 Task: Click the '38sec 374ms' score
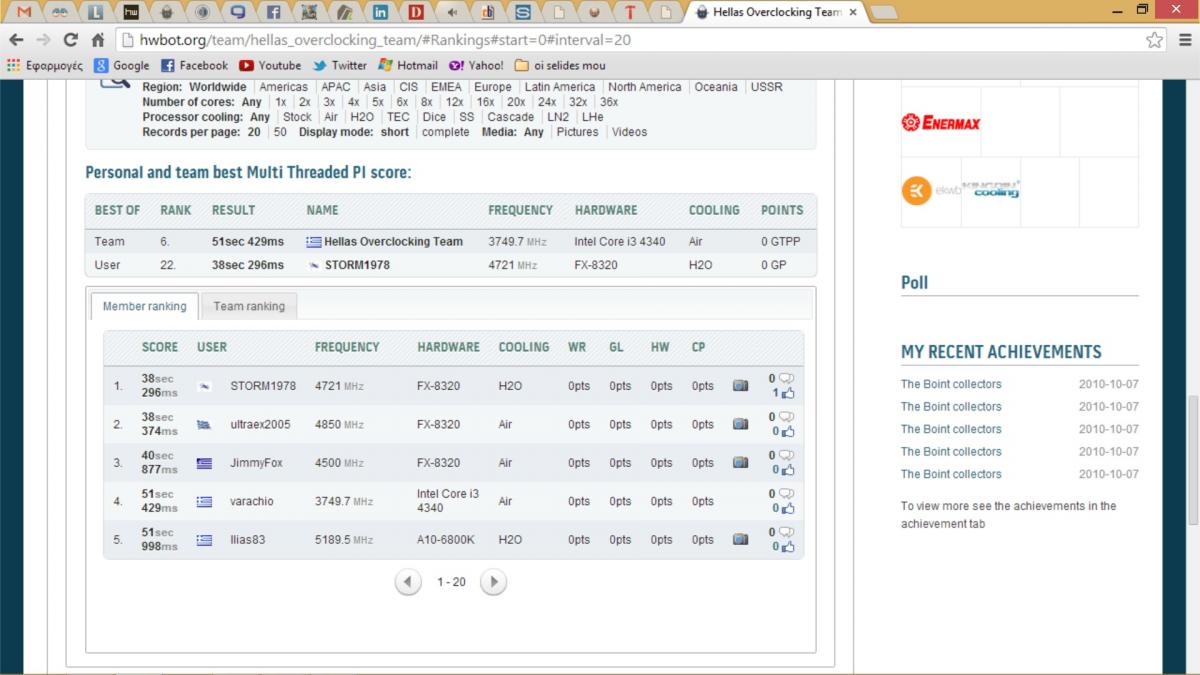tap(159, 424)
